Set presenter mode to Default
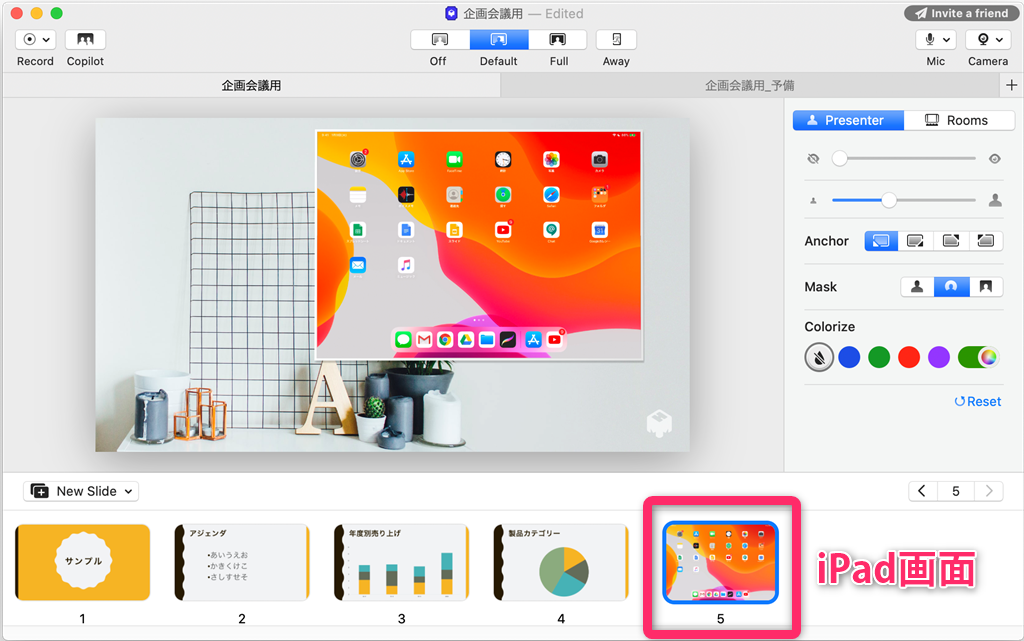 click(499, 40)
